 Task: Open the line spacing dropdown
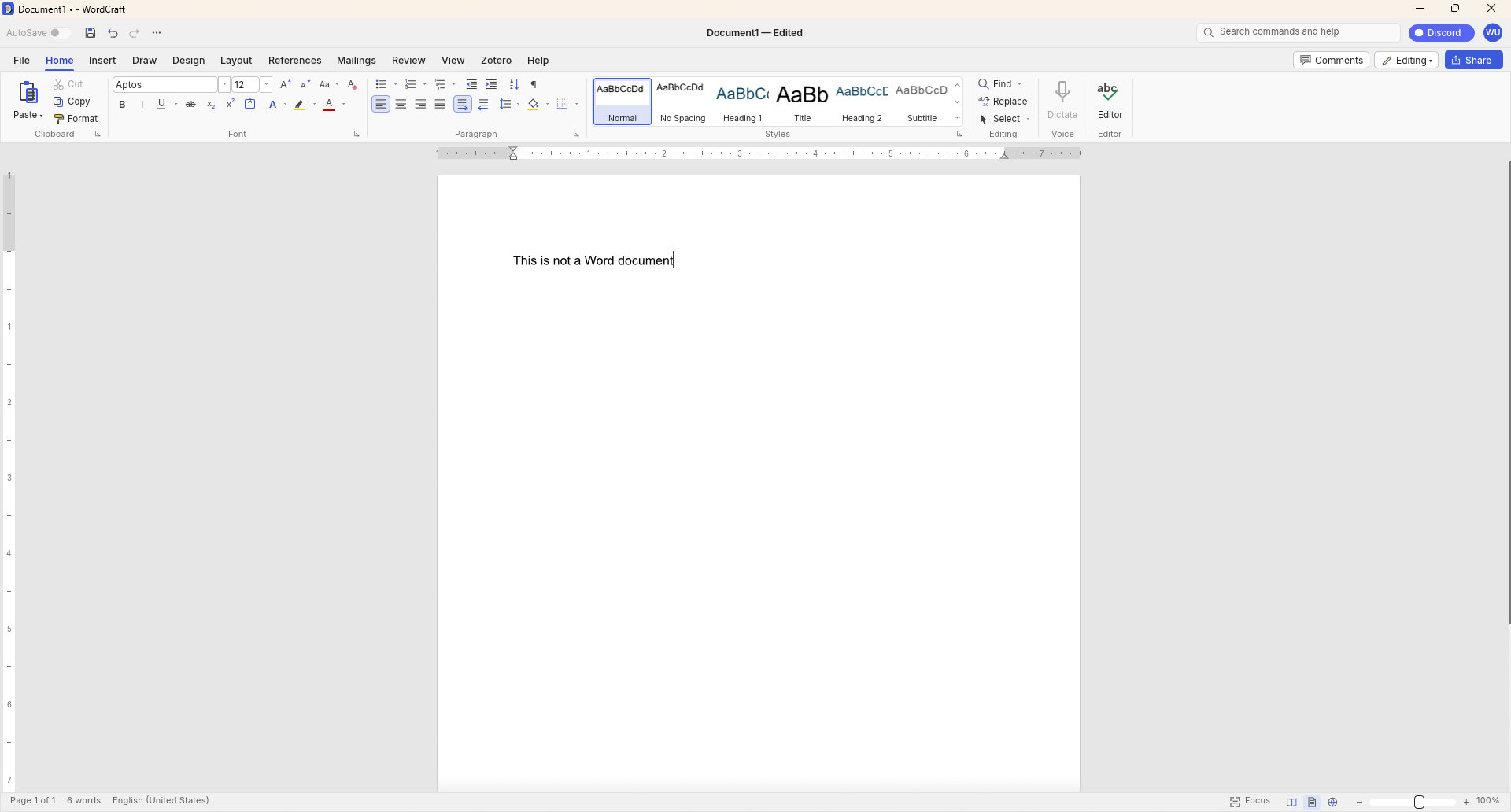518,104
